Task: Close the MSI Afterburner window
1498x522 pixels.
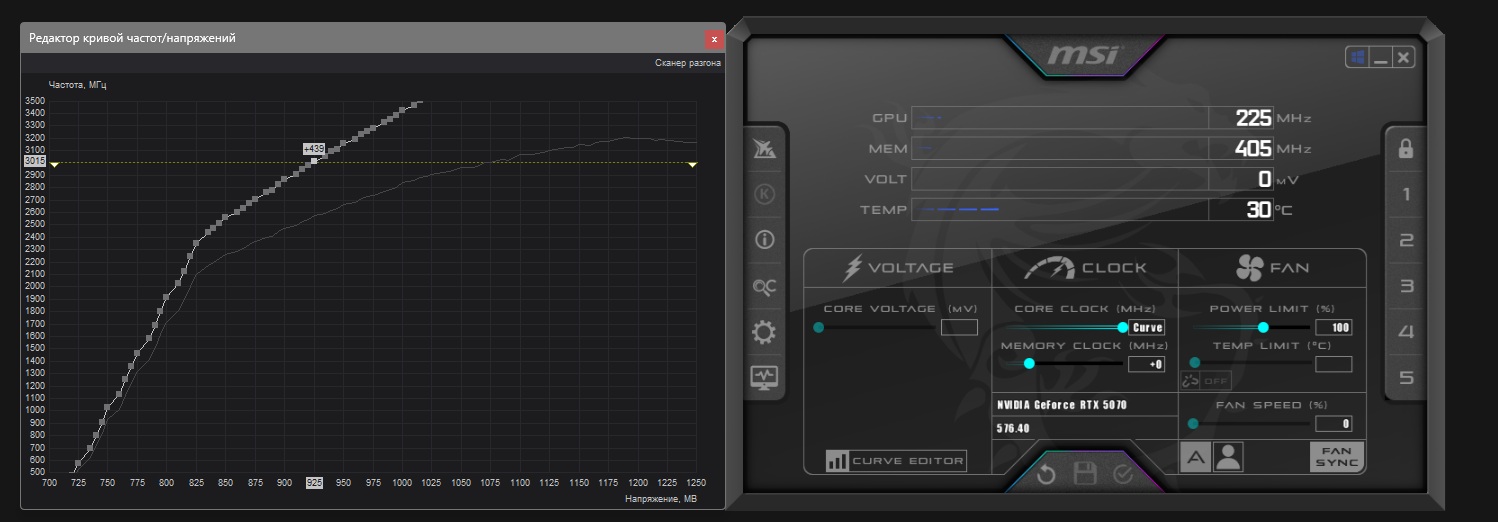Action: point(1404,57)
